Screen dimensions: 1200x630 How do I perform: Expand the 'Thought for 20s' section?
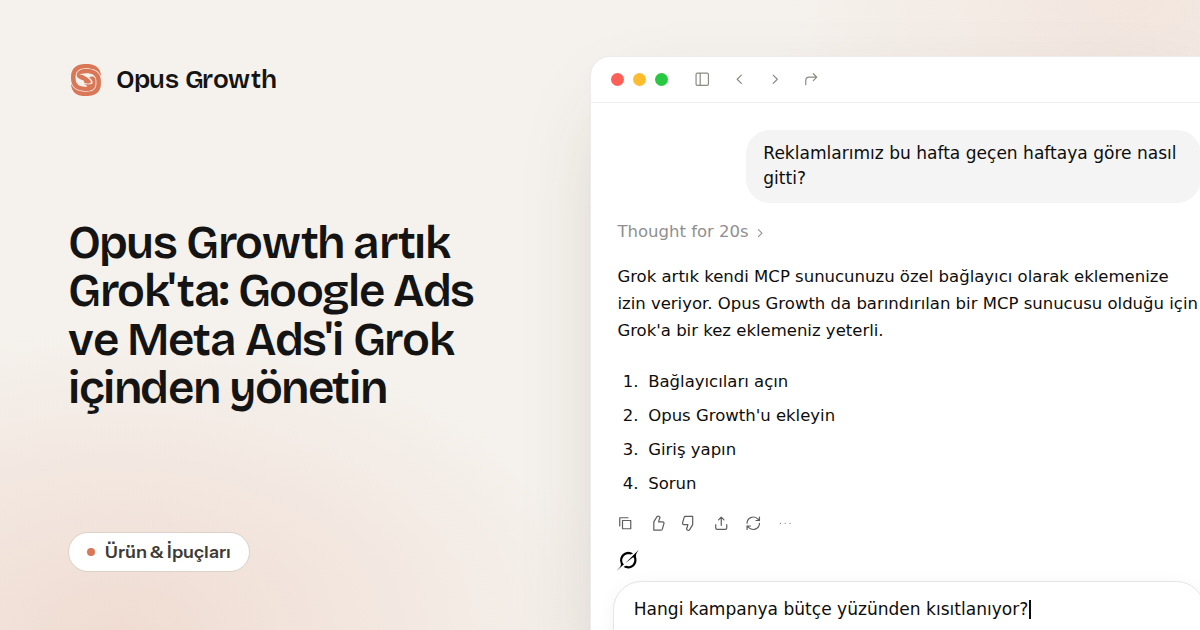[x=690, y=232]
